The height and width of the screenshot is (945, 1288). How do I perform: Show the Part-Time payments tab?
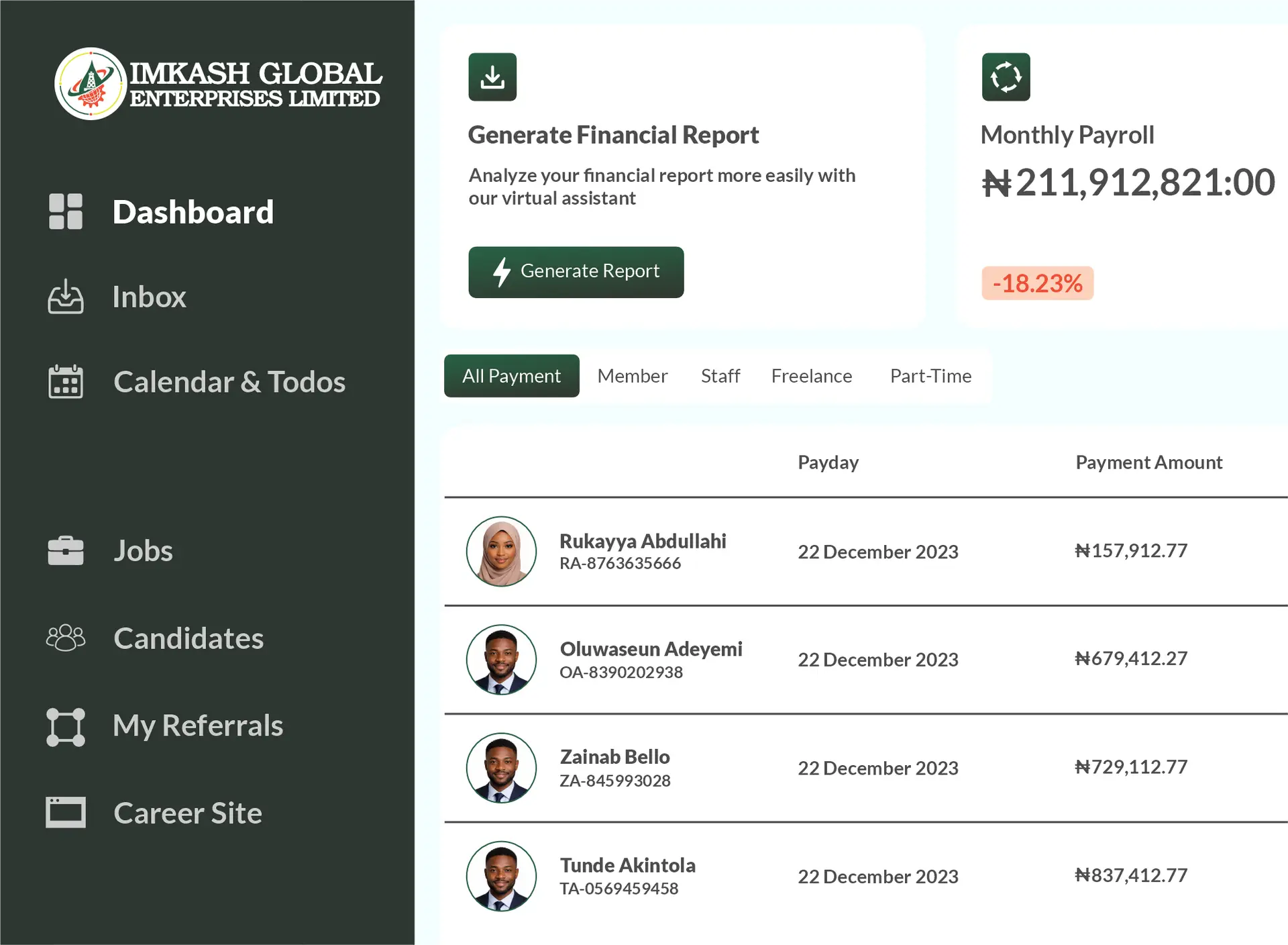930,376
